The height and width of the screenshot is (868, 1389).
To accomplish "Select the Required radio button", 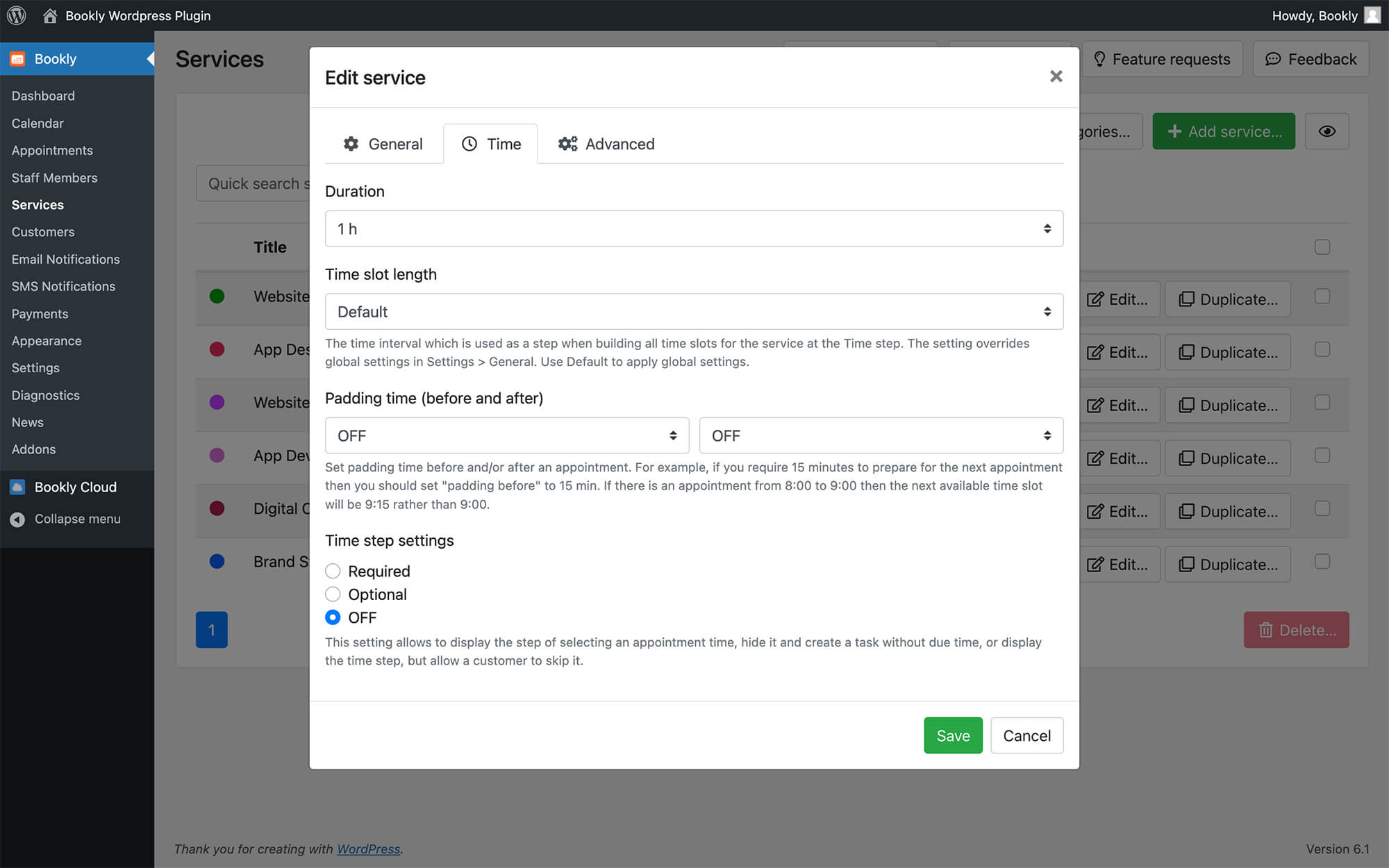I will coord(333,571).
